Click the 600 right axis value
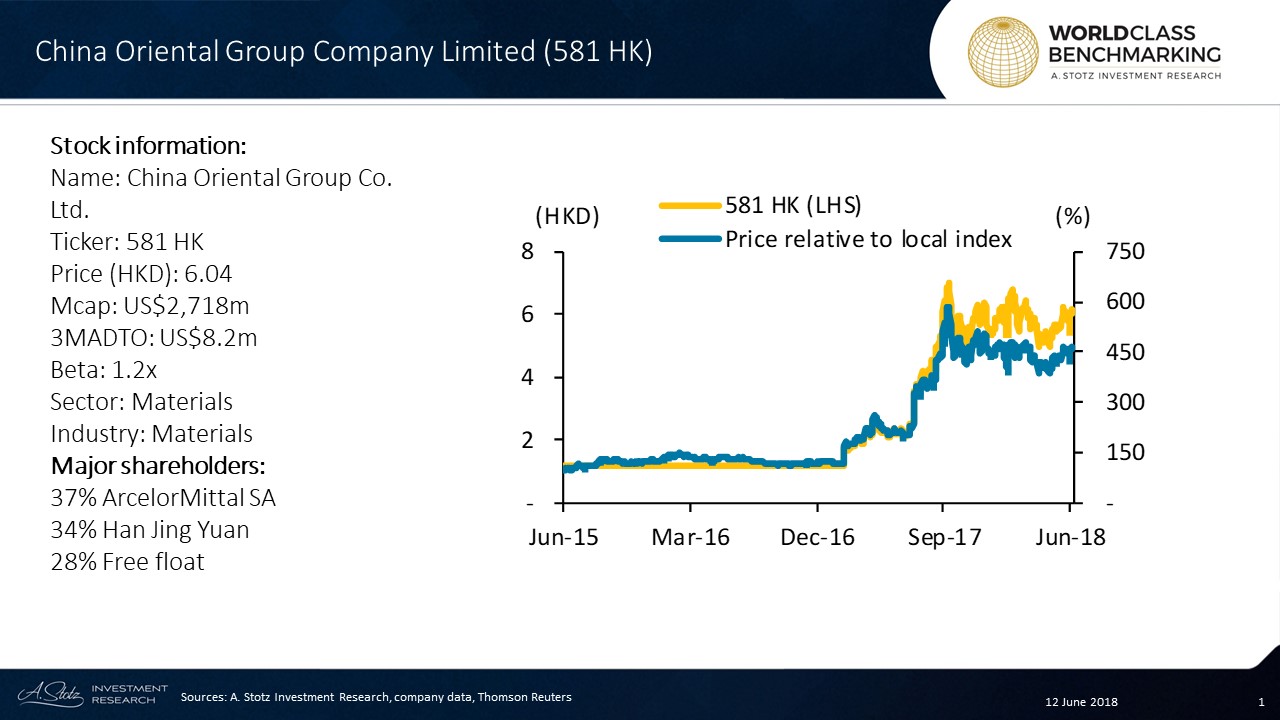Image resolution: width=1280 pixels, height=720 pixels. coord(1124,302)
